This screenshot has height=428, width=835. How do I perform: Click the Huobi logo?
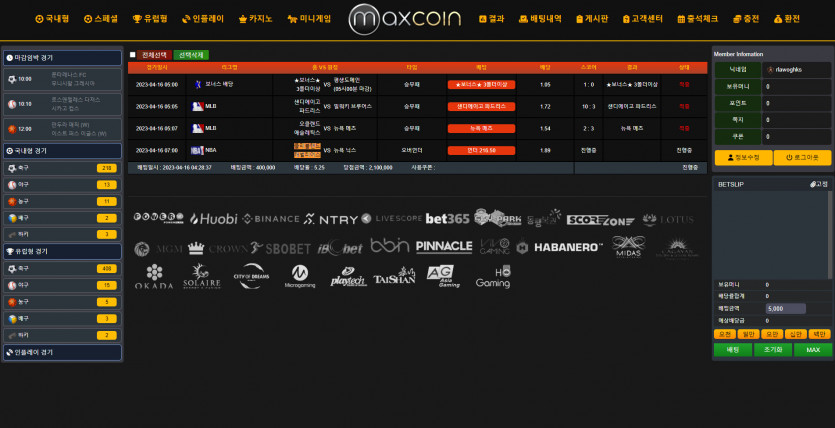tap(213, 219)
